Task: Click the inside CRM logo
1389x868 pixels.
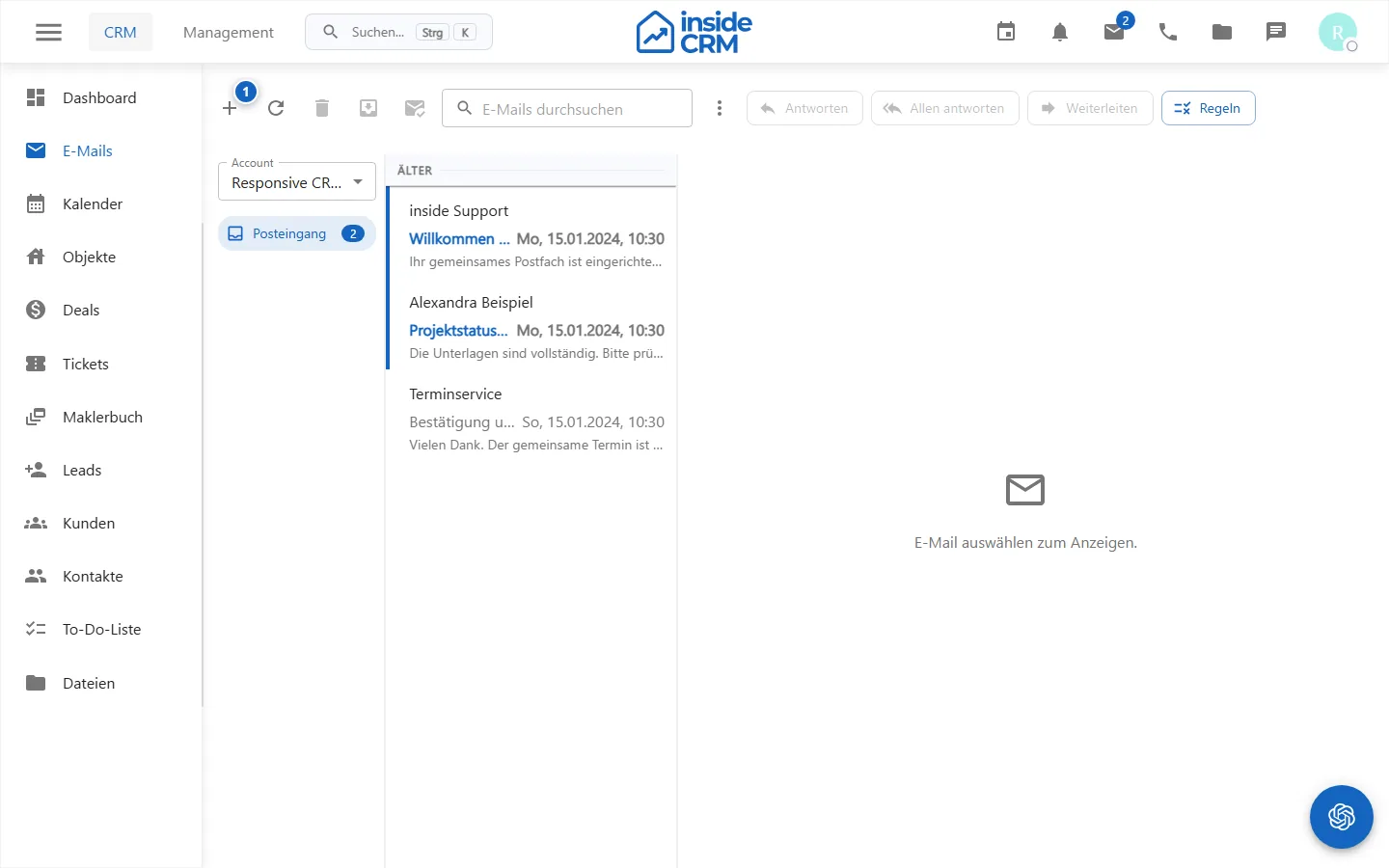Action: click(694, 32)
